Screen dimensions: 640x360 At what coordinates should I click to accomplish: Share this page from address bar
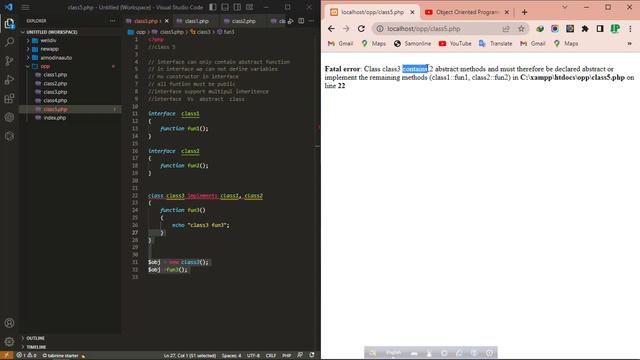pyautogui.click(x=506, y=29)
